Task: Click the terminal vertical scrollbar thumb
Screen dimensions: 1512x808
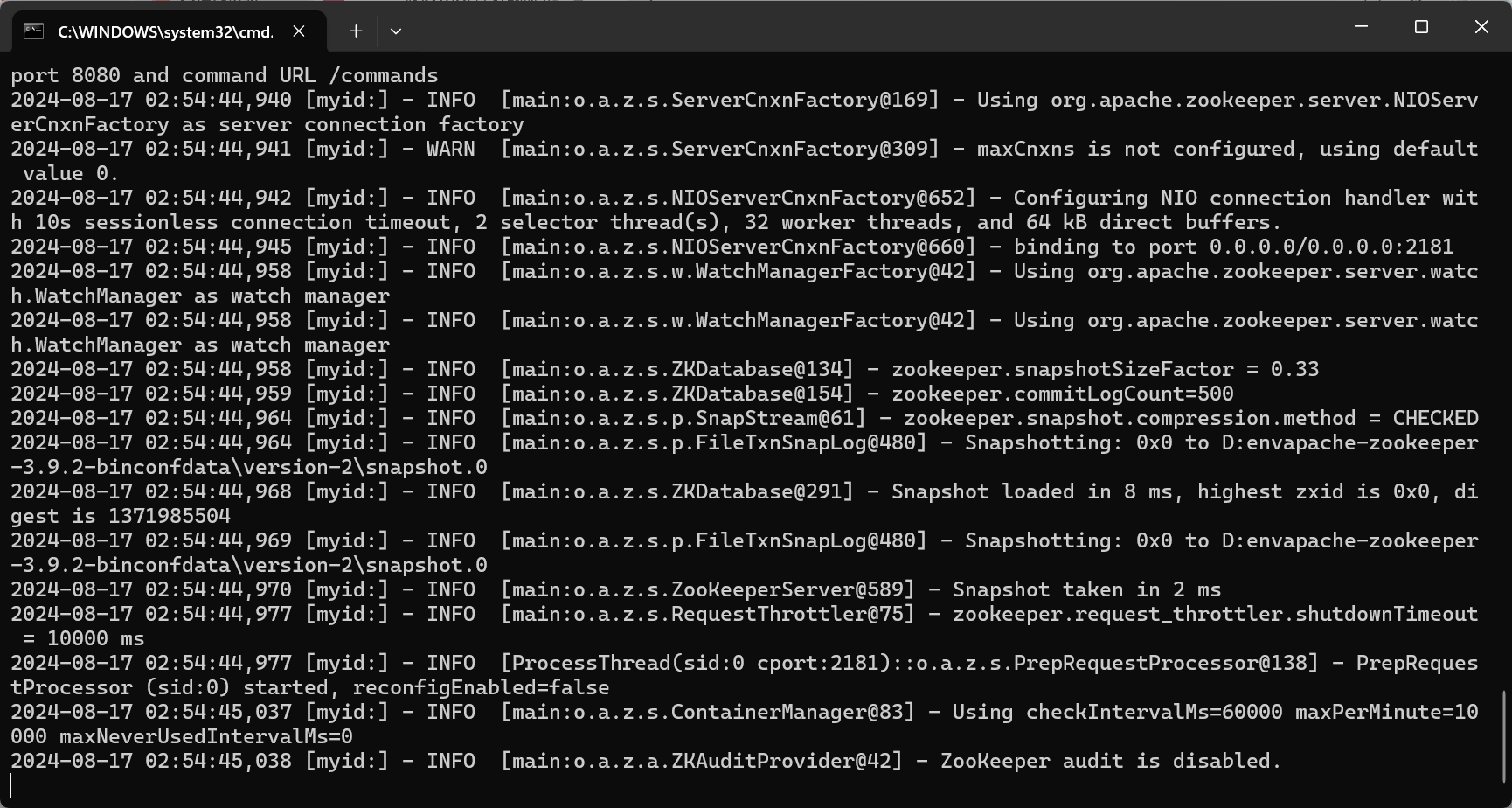Action: tap(1504, 736)
